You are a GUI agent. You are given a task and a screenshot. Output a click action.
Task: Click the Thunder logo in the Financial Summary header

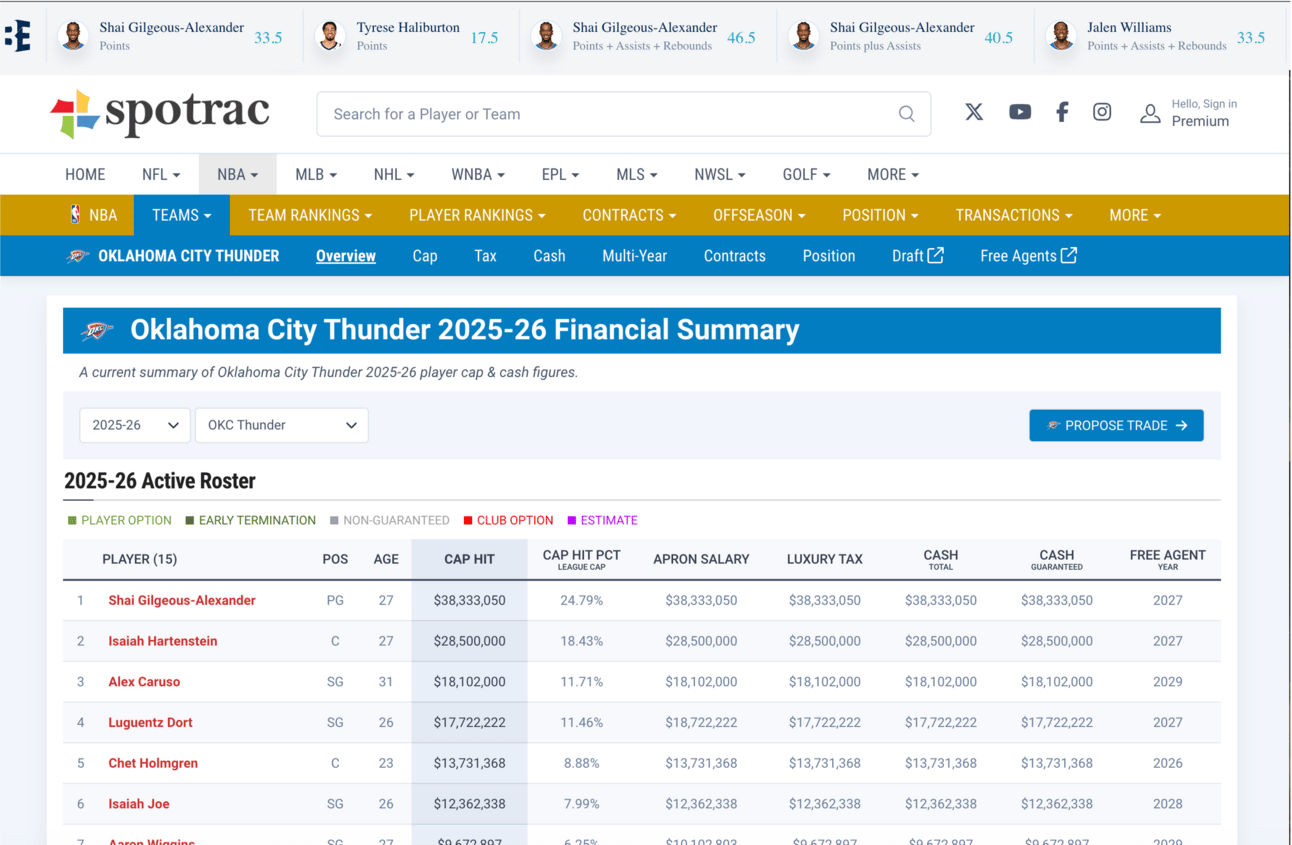pos(97,330)
